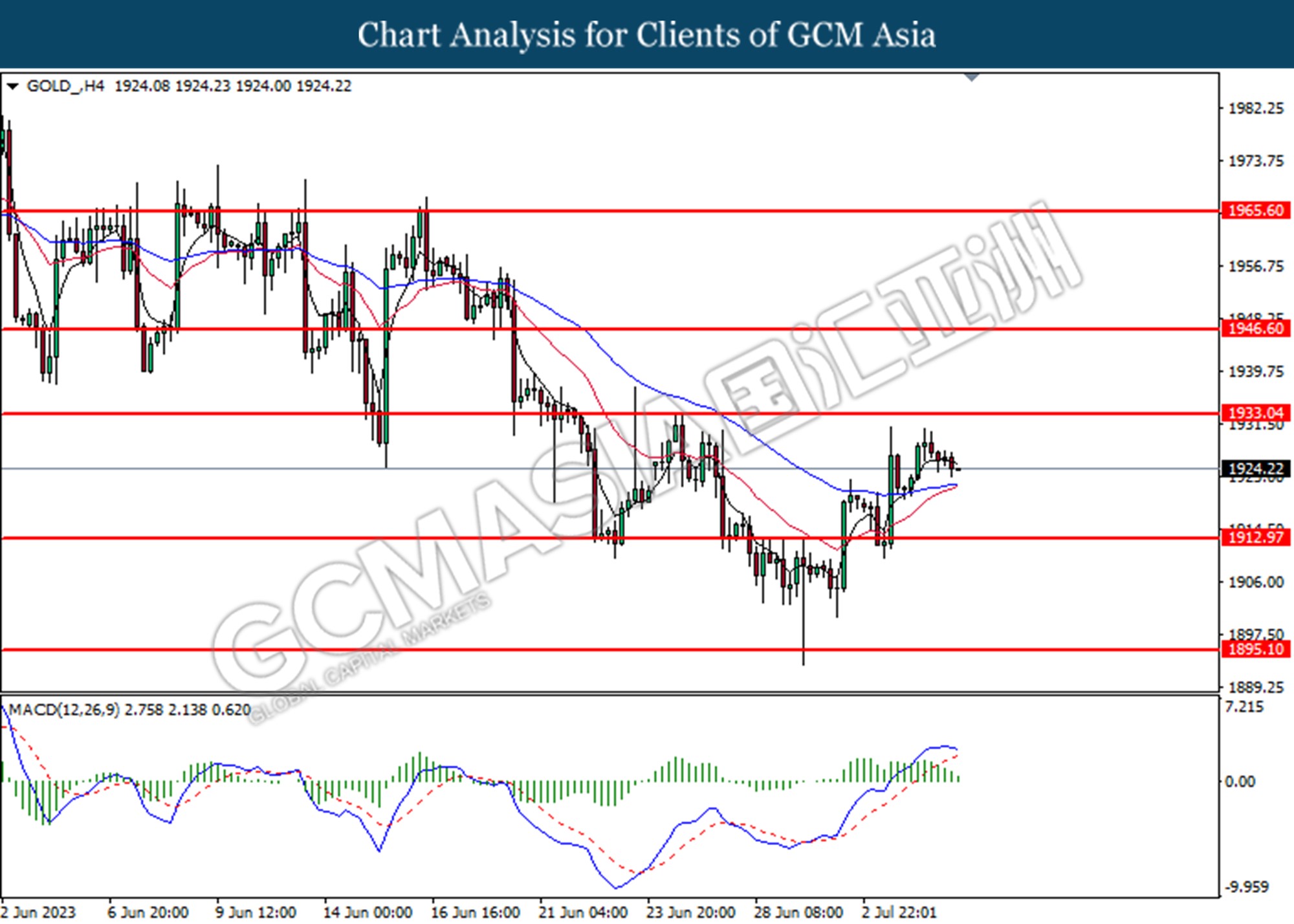
Task: Click the 1939.75 price scale value
Action: [x=1256, y=371]
